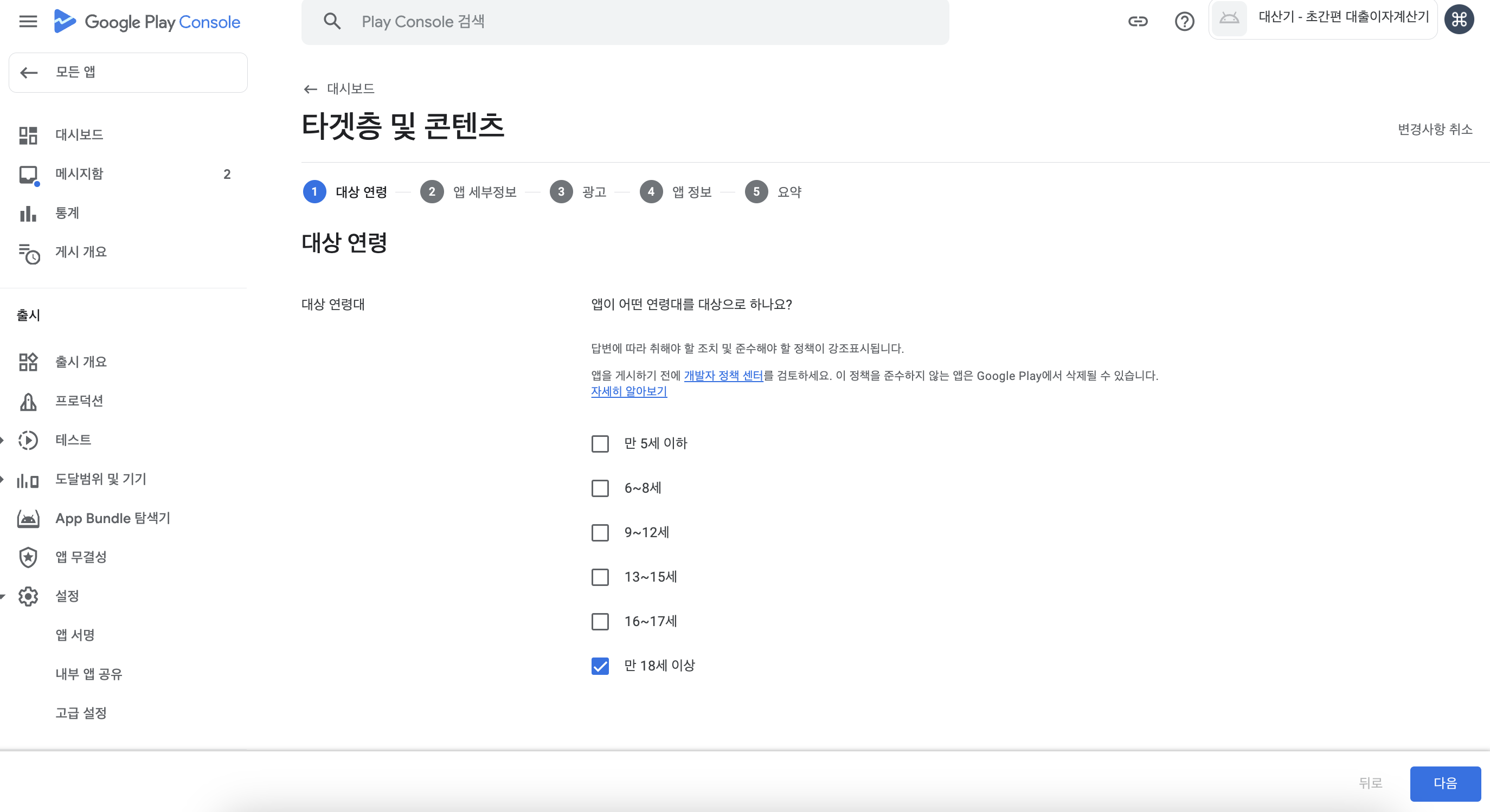The image size is (1490, 812).
Task: Open the 개발자 정책 센터 link
Action: 723,376
